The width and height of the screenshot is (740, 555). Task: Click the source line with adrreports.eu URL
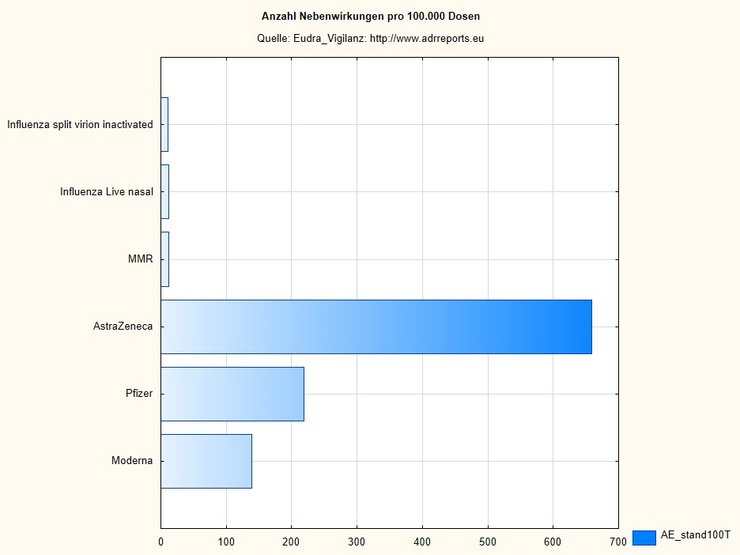tap(370, 38)
